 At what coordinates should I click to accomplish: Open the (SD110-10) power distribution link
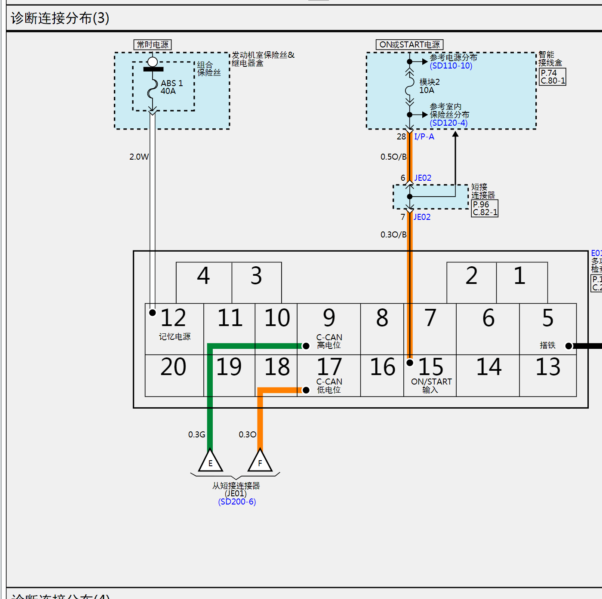click(451, 66)
